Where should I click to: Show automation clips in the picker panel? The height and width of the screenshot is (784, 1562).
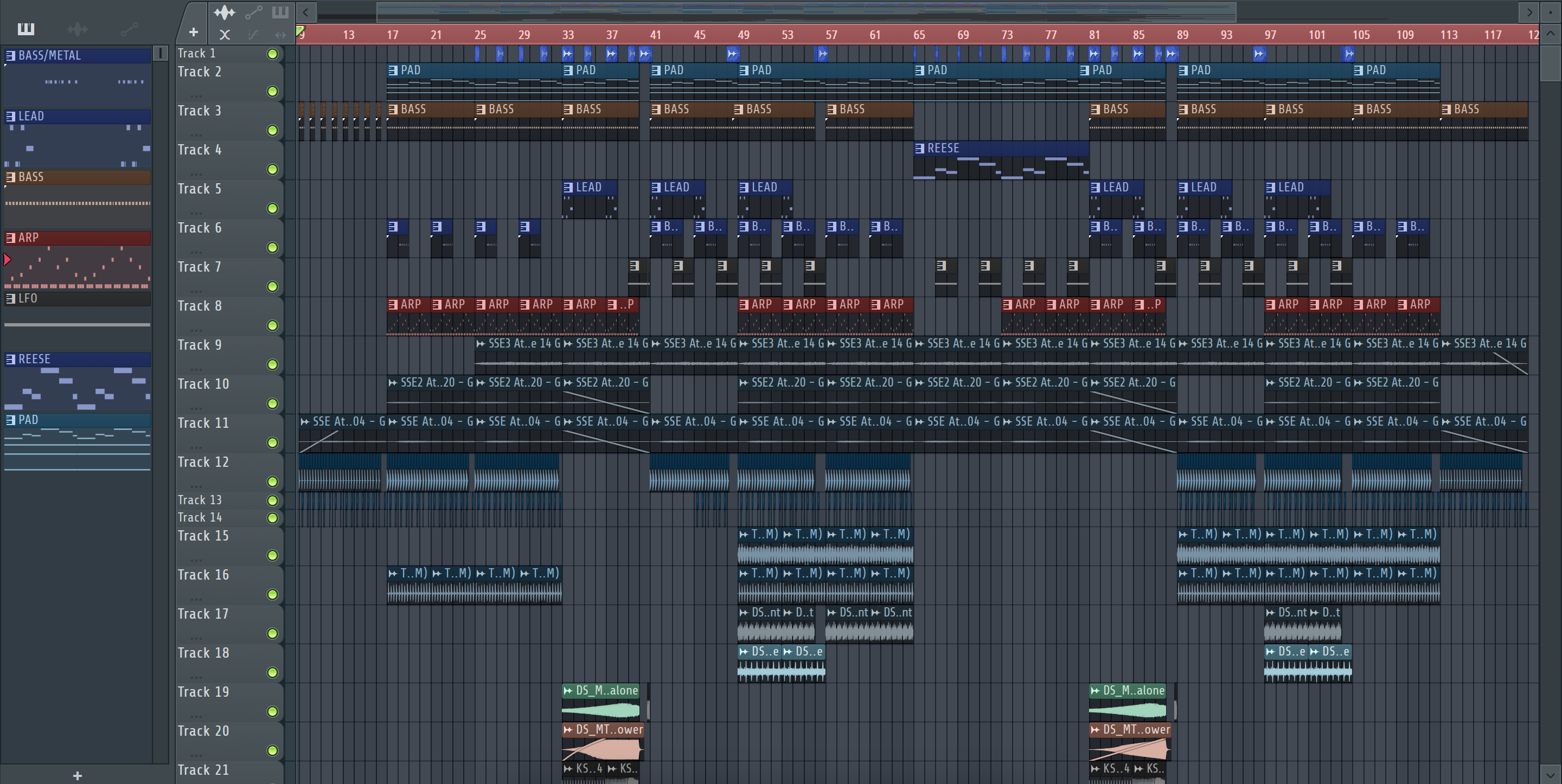[x=129, y=29]
